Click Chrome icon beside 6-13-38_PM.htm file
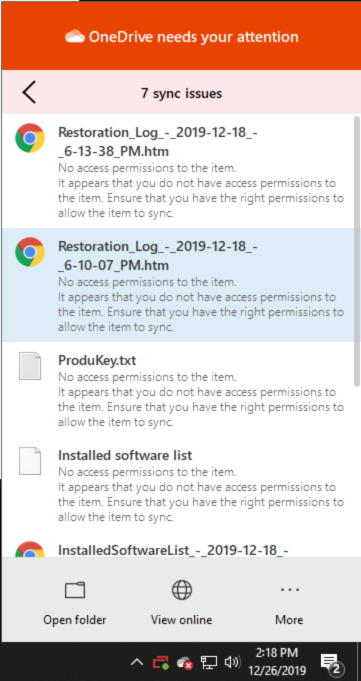This screenshot has height=681, width=361. click(x=30, y=138)
